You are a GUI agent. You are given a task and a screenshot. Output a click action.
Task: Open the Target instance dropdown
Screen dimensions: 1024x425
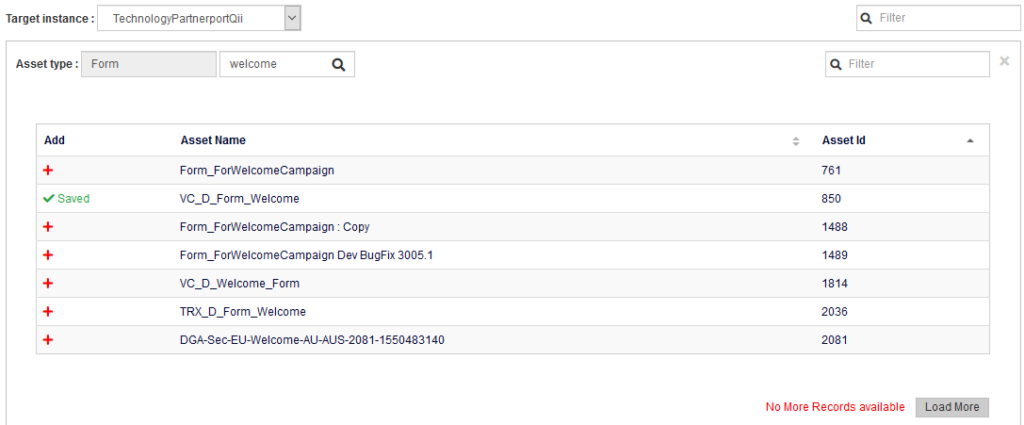(x=291, y=18)
